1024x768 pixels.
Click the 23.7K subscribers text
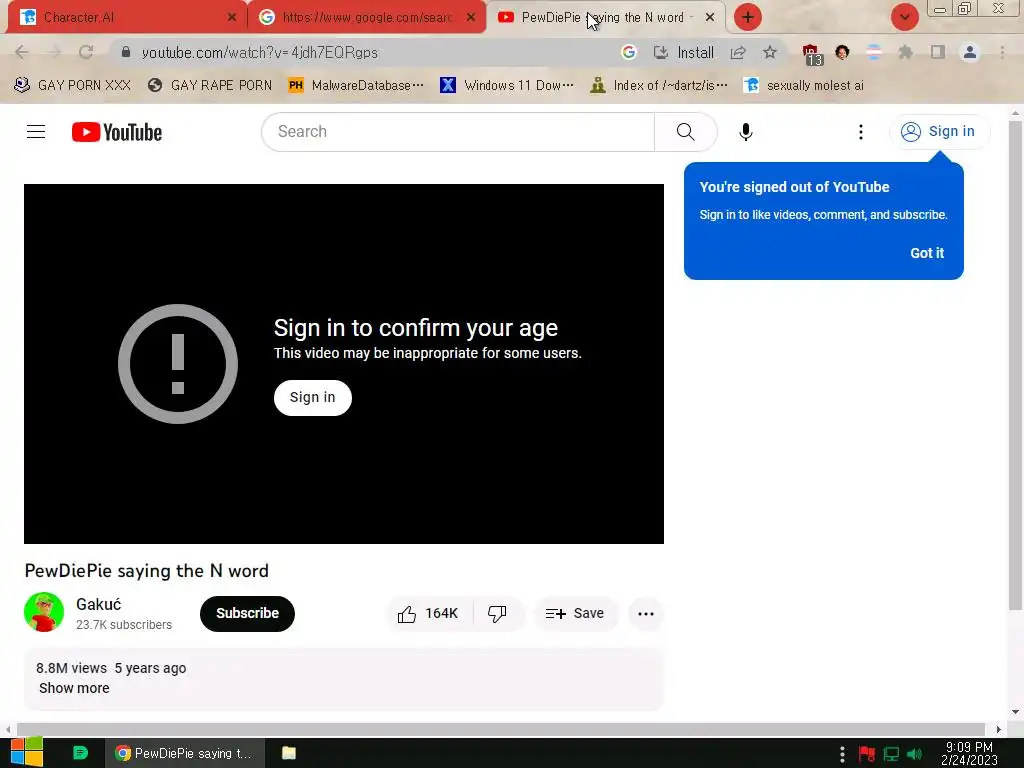tap(124, 625)
